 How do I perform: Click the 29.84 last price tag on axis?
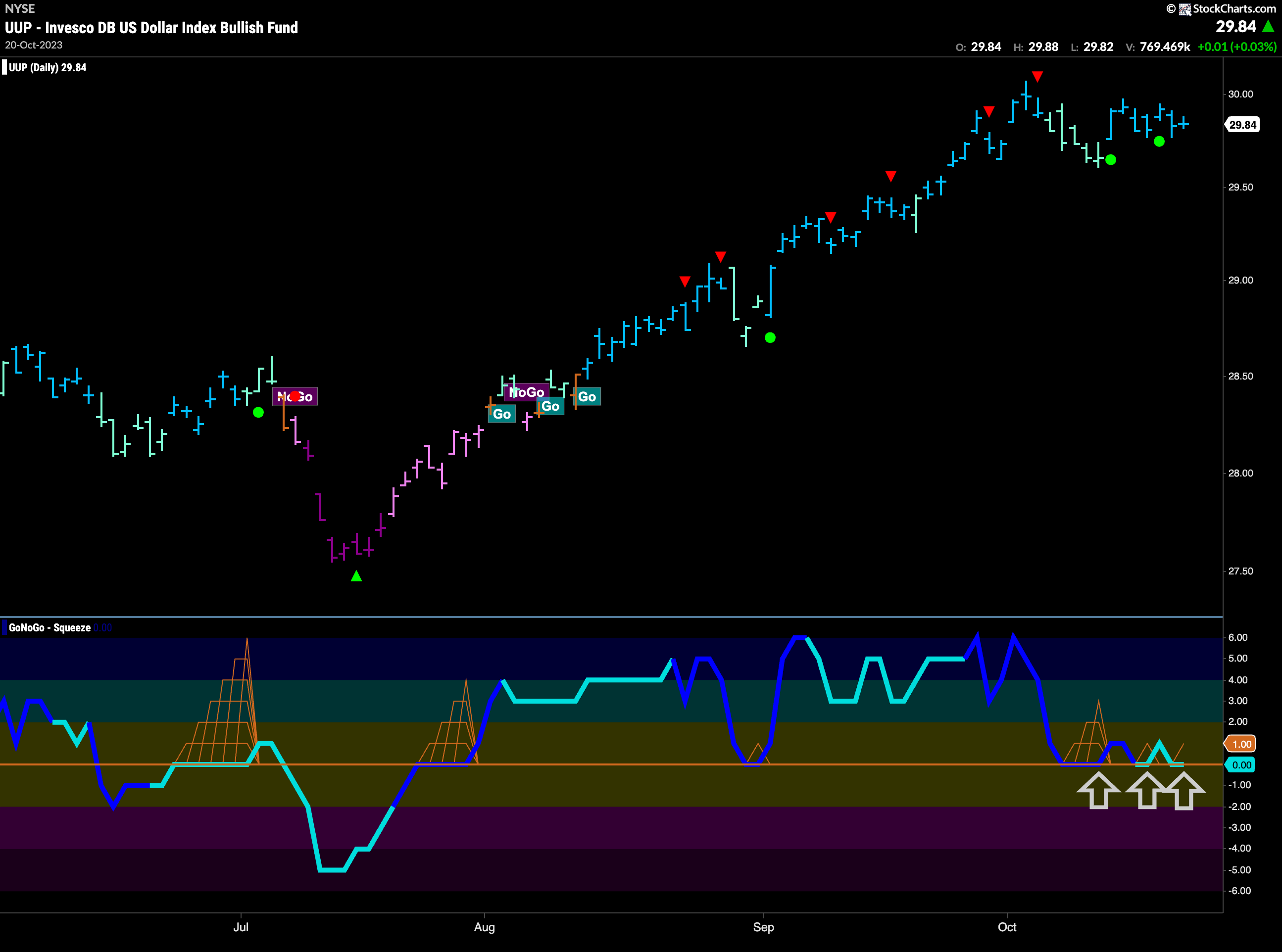pos(1242,125)
